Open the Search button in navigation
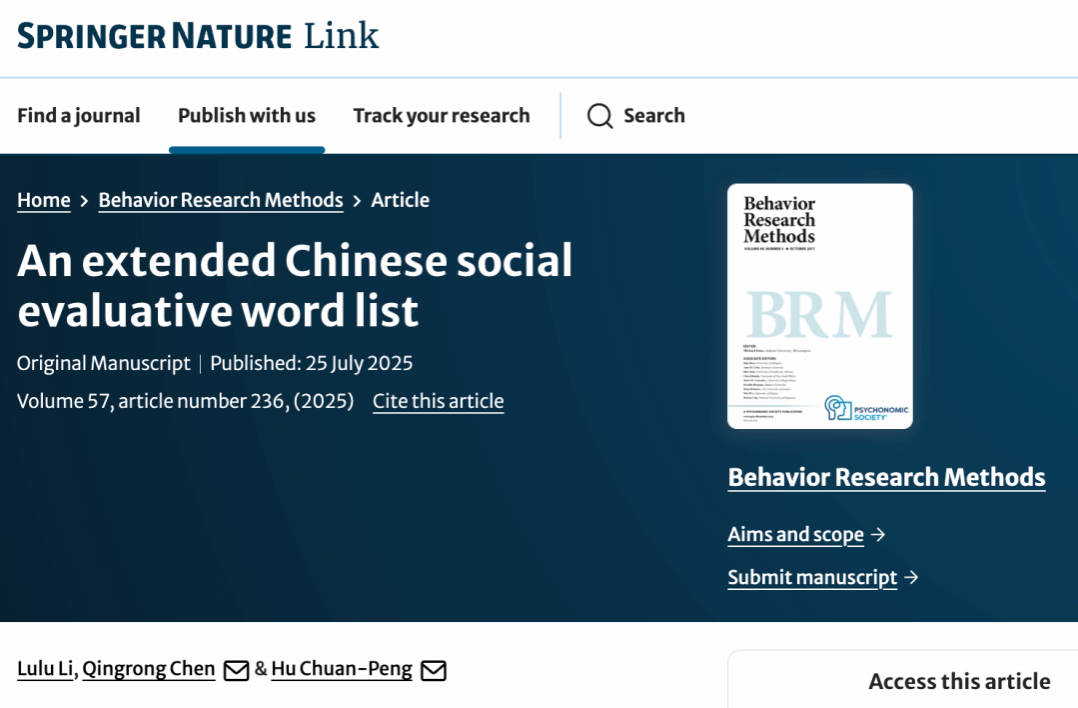The image size is (1078, 708). pyautogui.click(x=636, y=115)
